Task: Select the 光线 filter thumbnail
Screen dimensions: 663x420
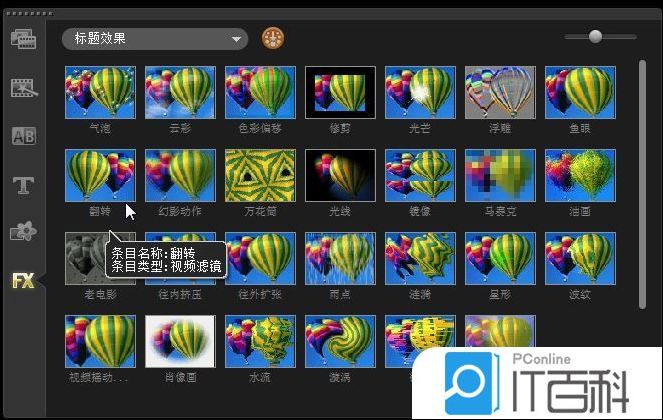Action: (x=340, y=175)
